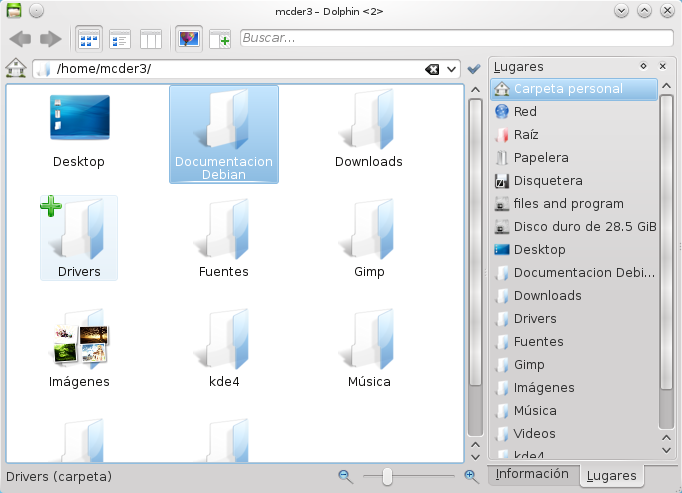Click Lugares panel scrollbar down arrow
The image size is (682, 493).
point(666,450)
